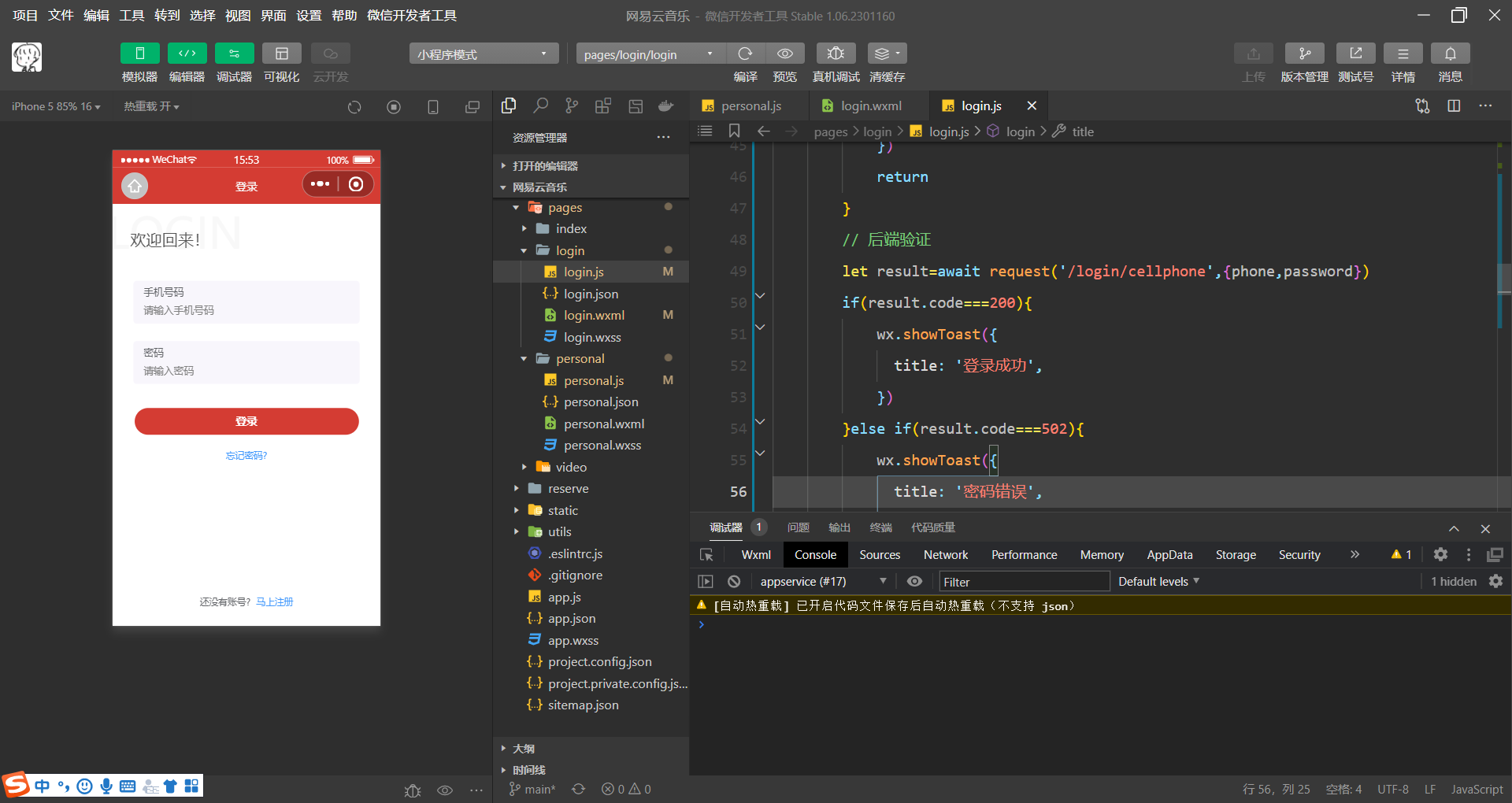The height and width of the screenshot is (803, 1512).
Task: Open the source control branch icon
Action: point(572,105)
